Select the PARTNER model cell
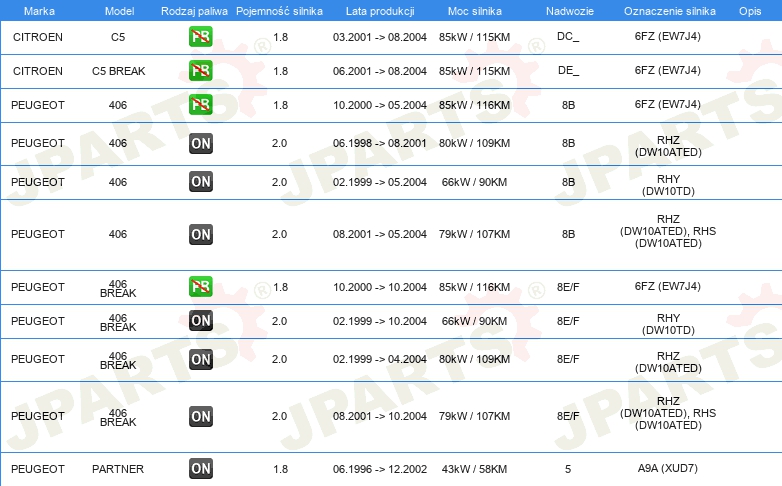Screen dimensions: 782x486 point(118,469)
